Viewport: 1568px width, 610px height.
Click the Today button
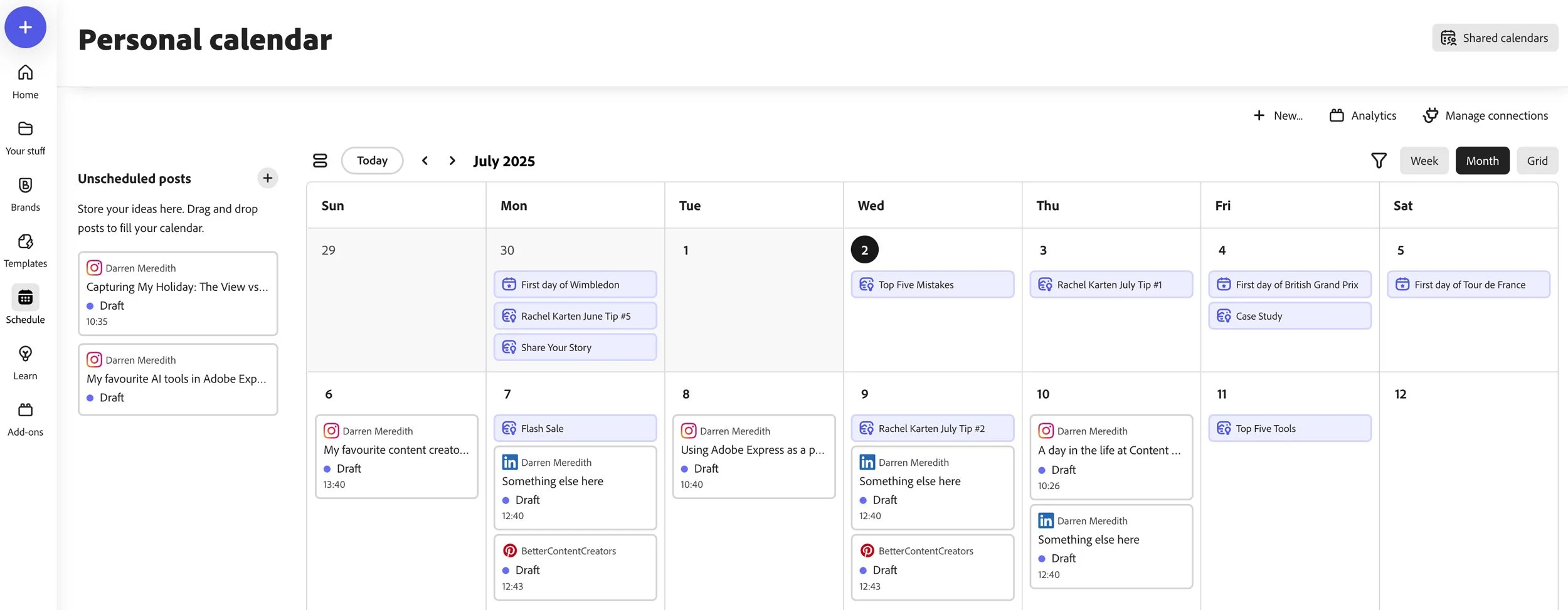372,161
